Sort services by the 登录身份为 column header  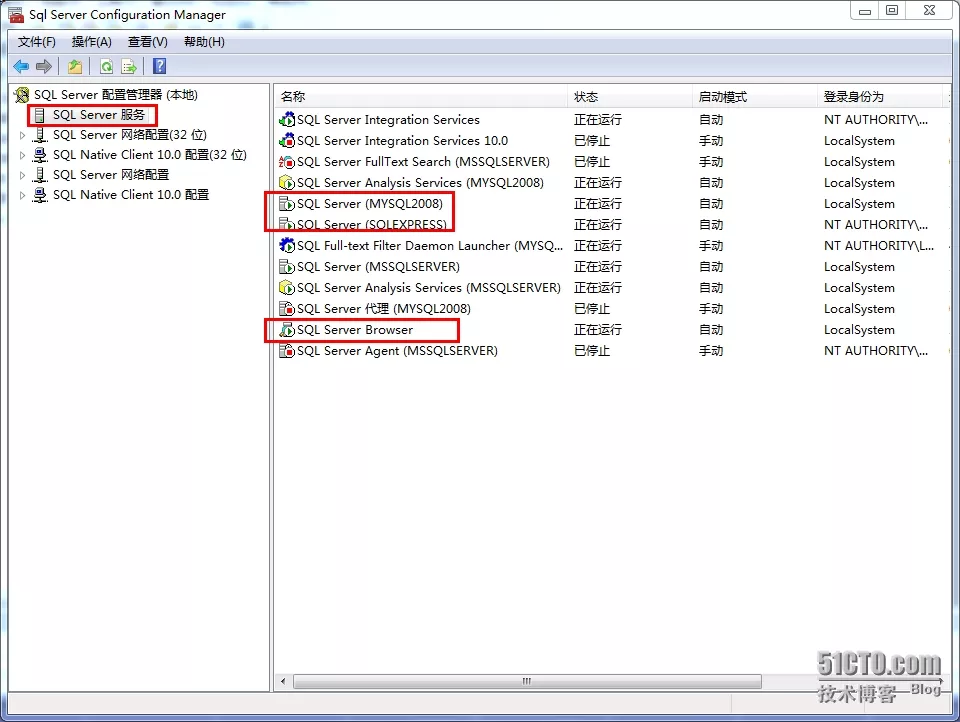tap(880, 96)
